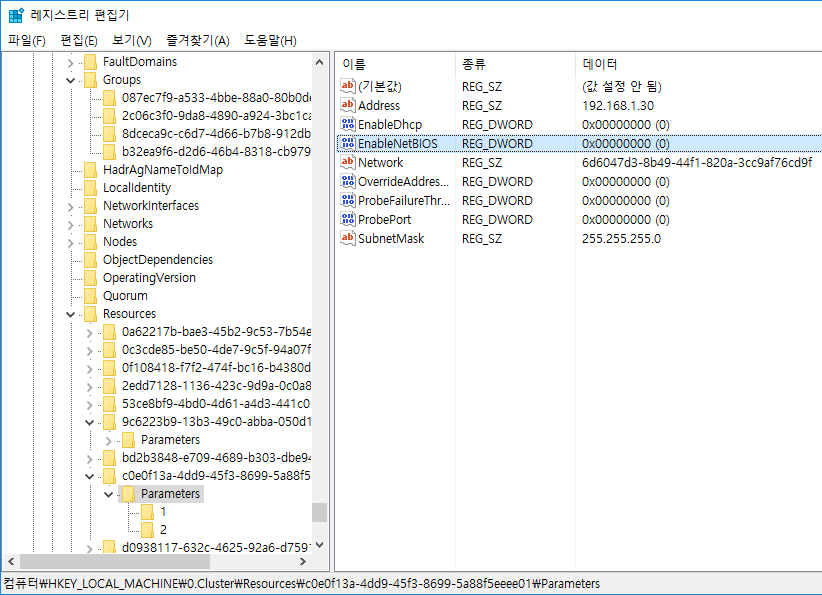Open the 즐겨찾기(A) menu
The image size is (822, 595).
(x=198, y=40)
